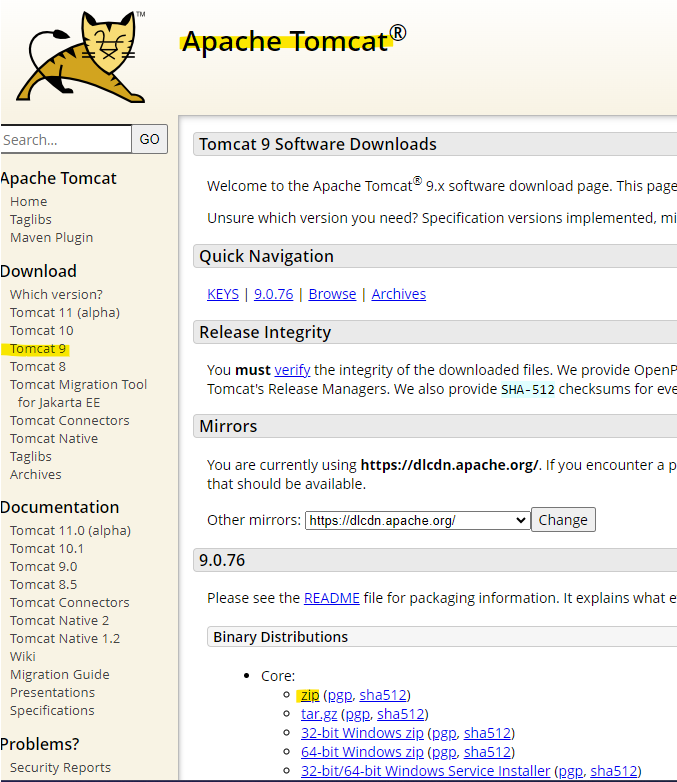Open the Migration Guide link
The width and height of the screenshot is (677, 782).
(59, 674)
